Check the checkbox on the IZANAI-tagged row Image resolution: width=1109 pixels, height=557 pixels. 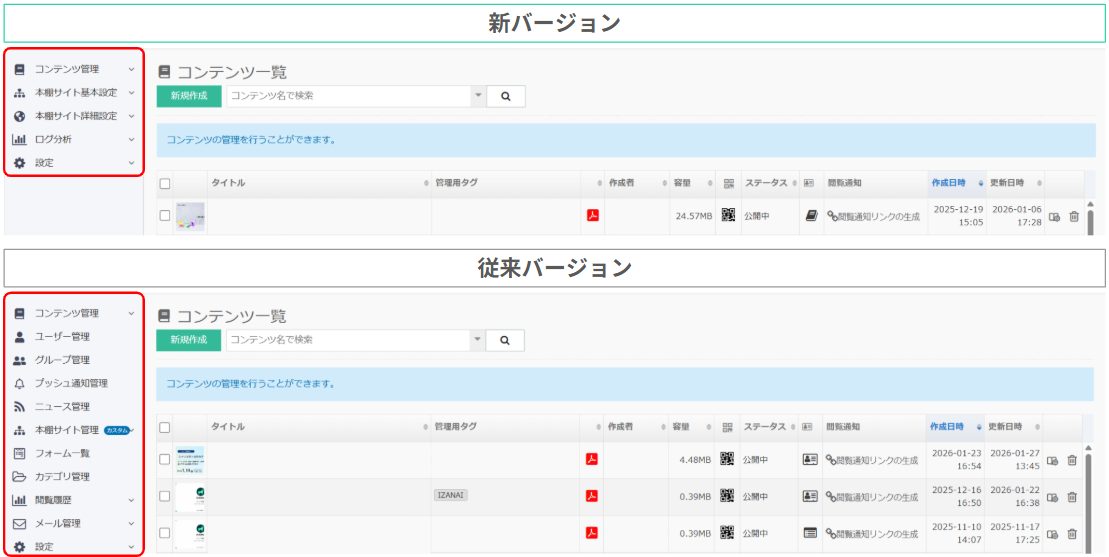(165, 496)
